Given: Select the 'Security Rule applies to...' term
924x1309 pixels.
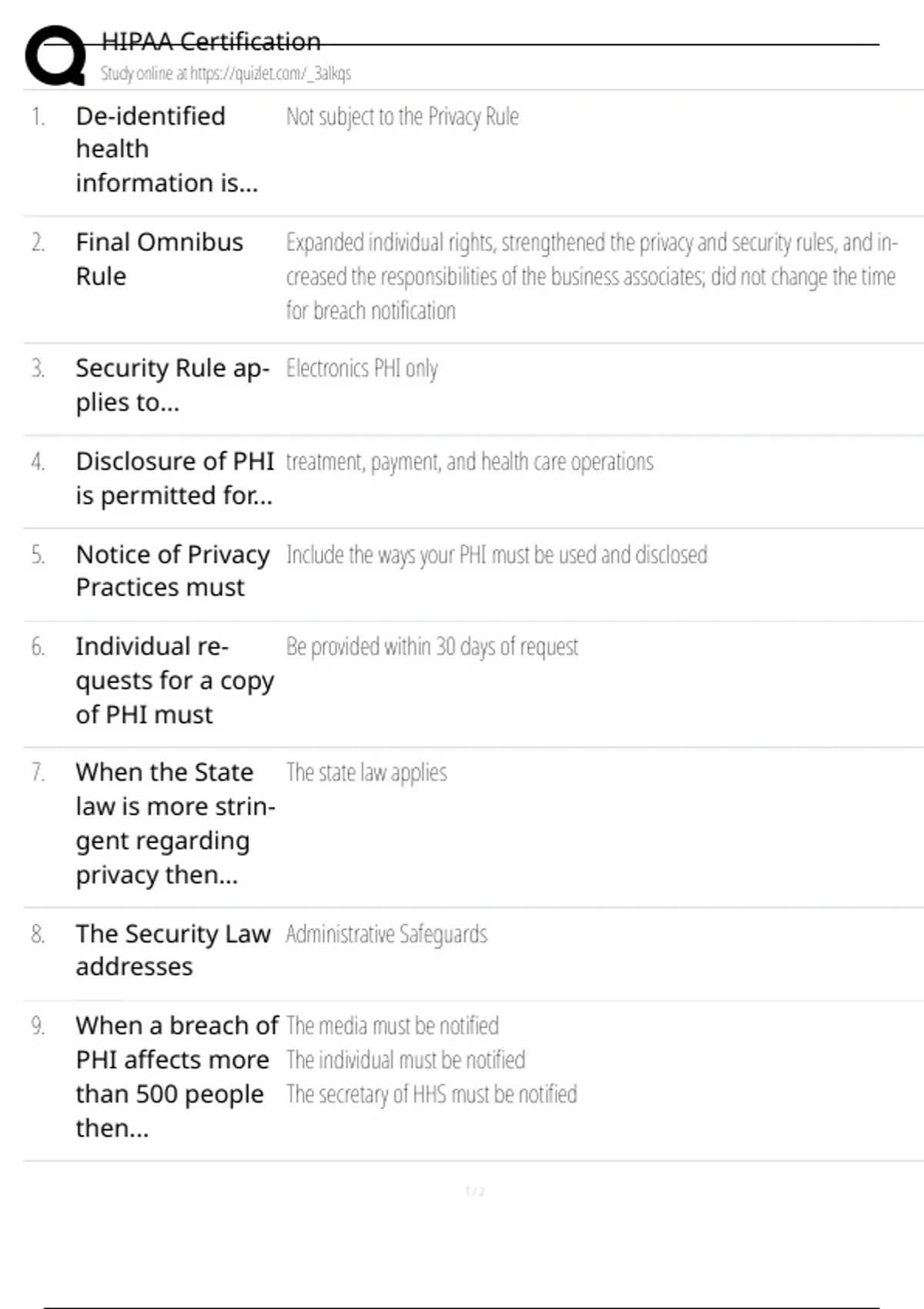Looking at the screenshot, I should 172,385.
